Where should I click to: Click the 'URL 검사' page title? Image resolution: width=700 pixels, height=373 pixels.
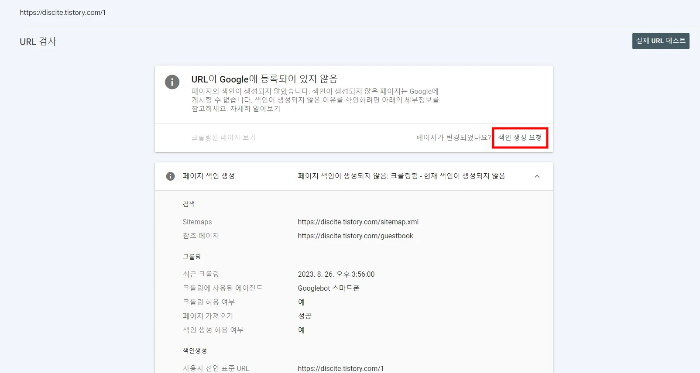click(x=38, y=41)
